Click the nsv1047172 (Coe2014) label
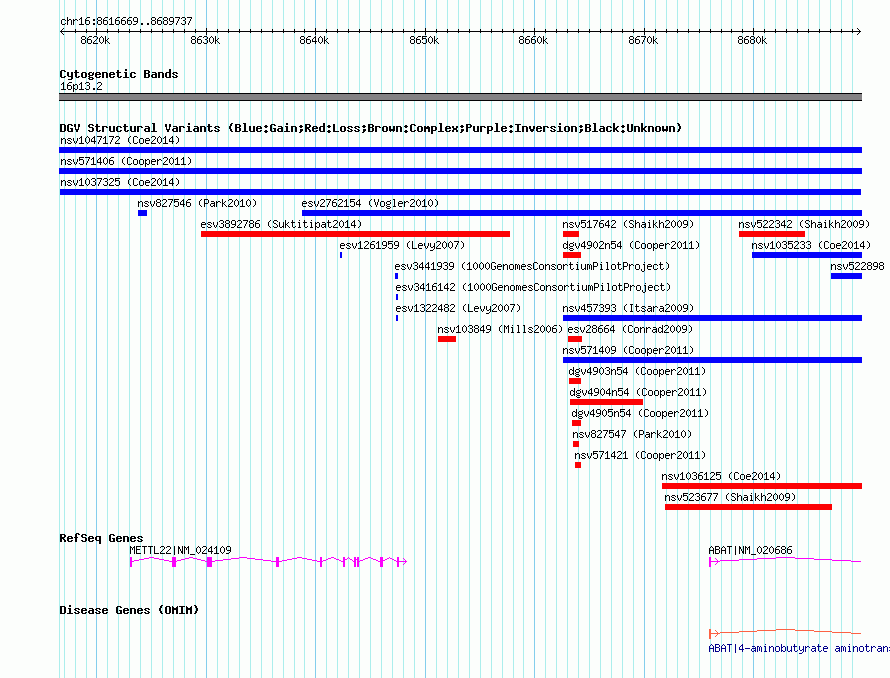This screenshot has width=890, height=678. [x=120, y=140]
